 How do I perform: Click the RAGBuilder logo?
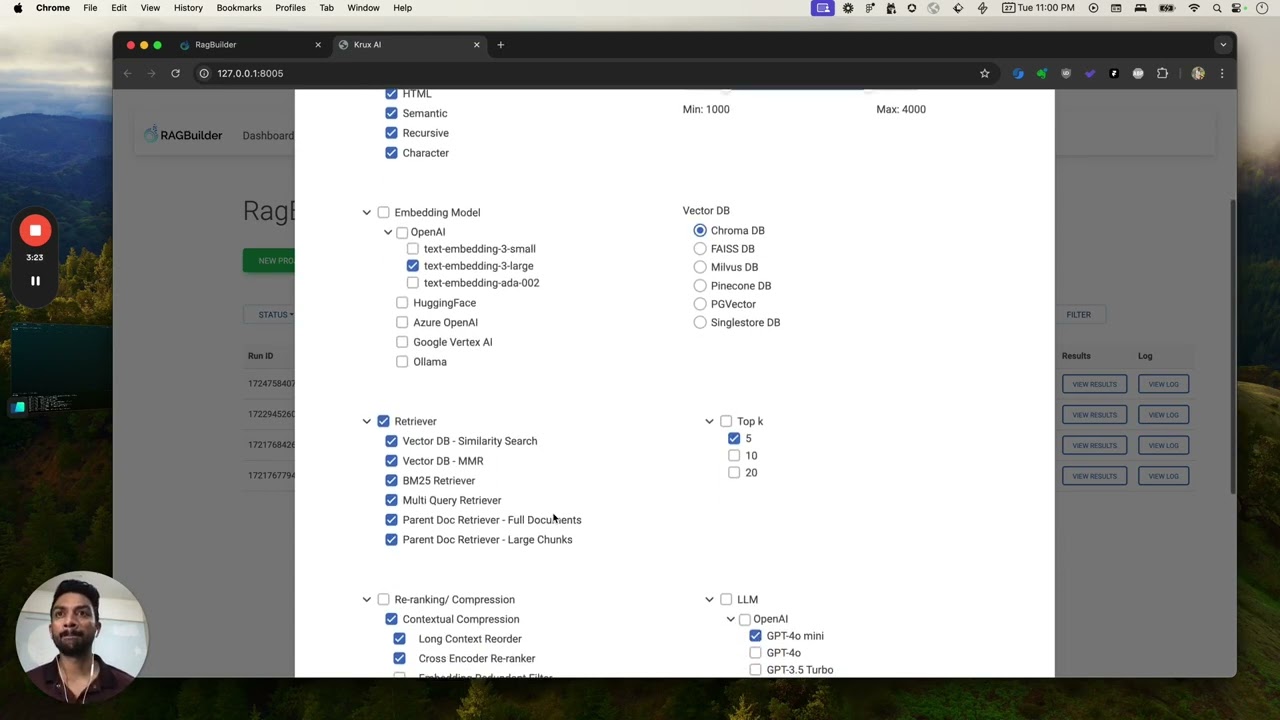click(182, 135)
